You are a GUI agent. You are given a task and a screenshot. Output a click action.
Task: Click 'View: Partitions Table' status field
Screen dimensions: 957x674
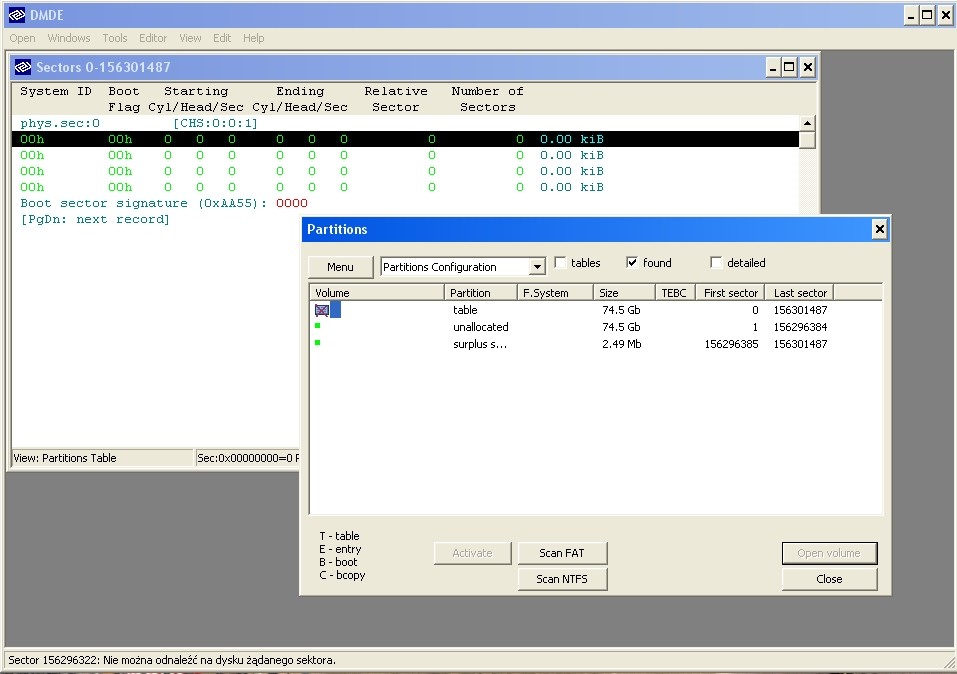pyautogui.click(x=102, y=458)
